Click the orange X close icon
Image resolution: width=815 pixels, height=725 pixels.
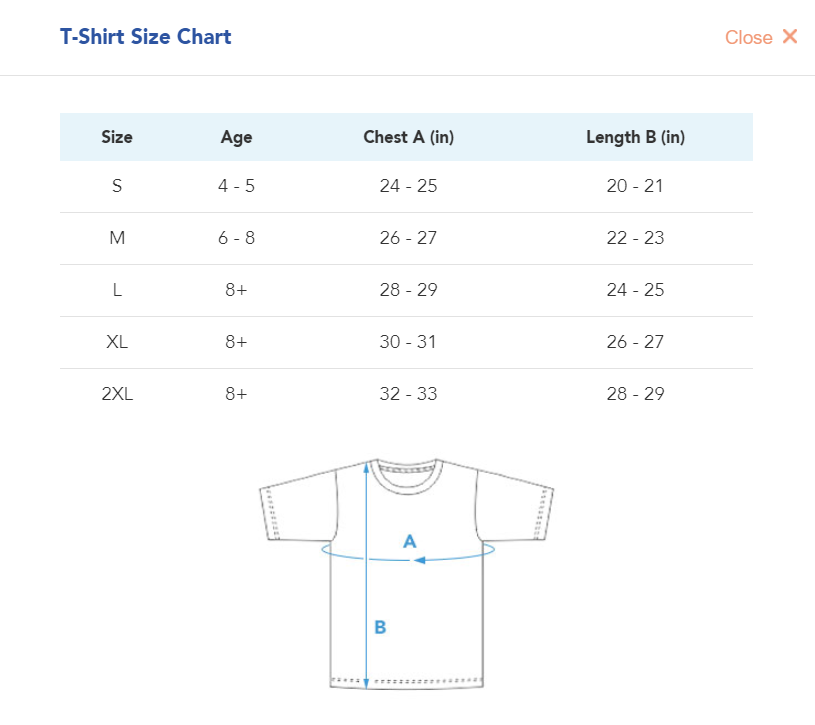tap(790, 37)
